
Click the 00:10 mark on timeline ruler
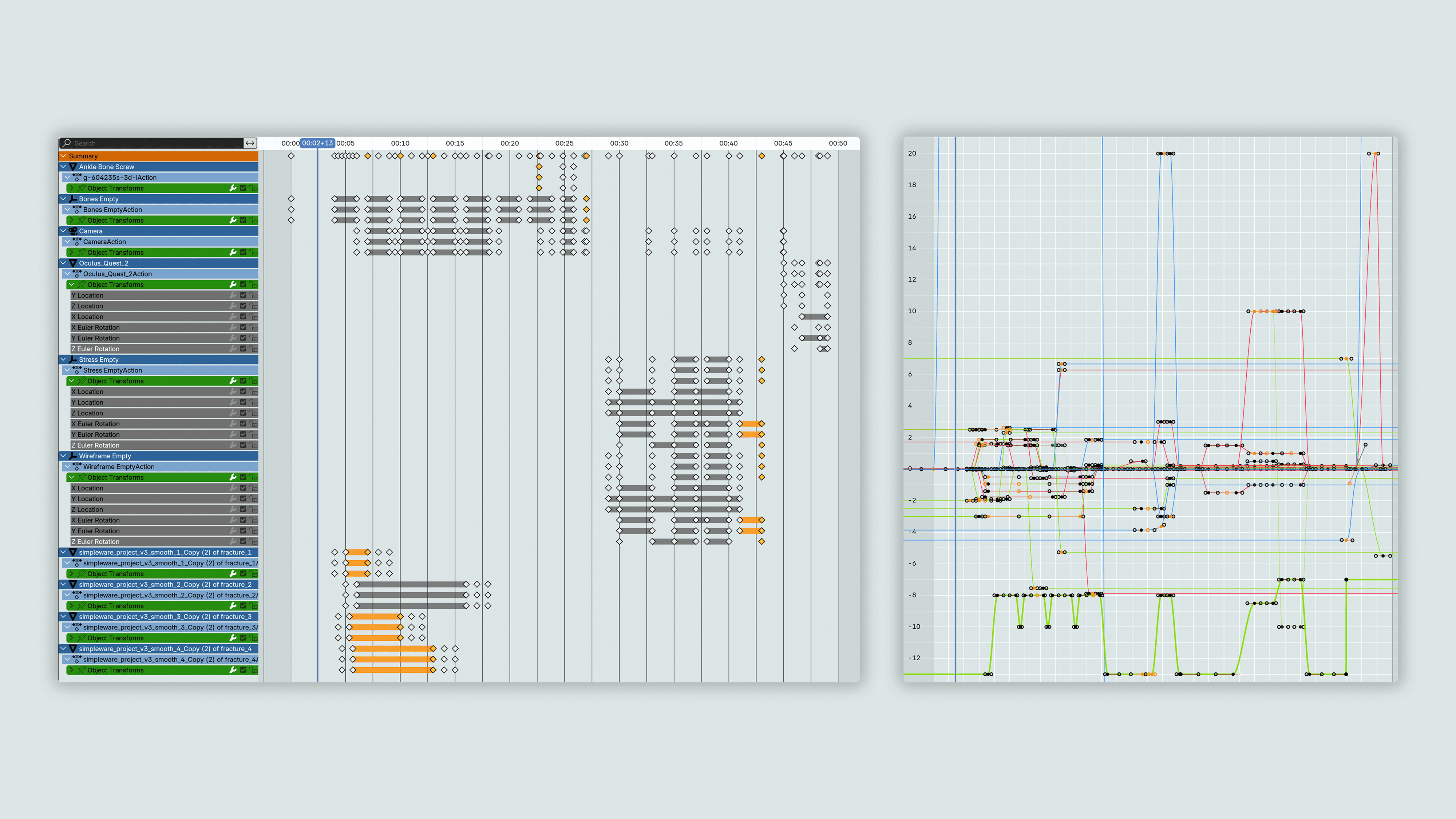400,143
